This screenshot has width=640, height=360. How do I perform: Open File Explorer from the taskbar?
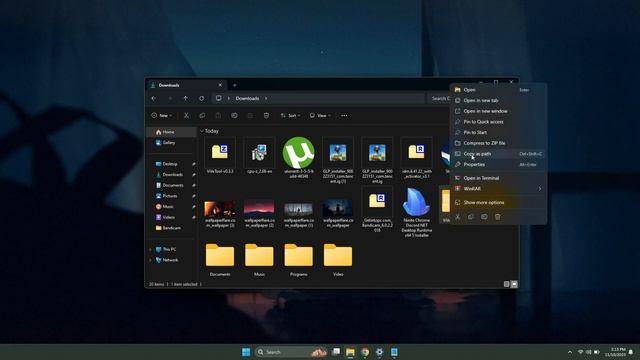click(350, 352)
